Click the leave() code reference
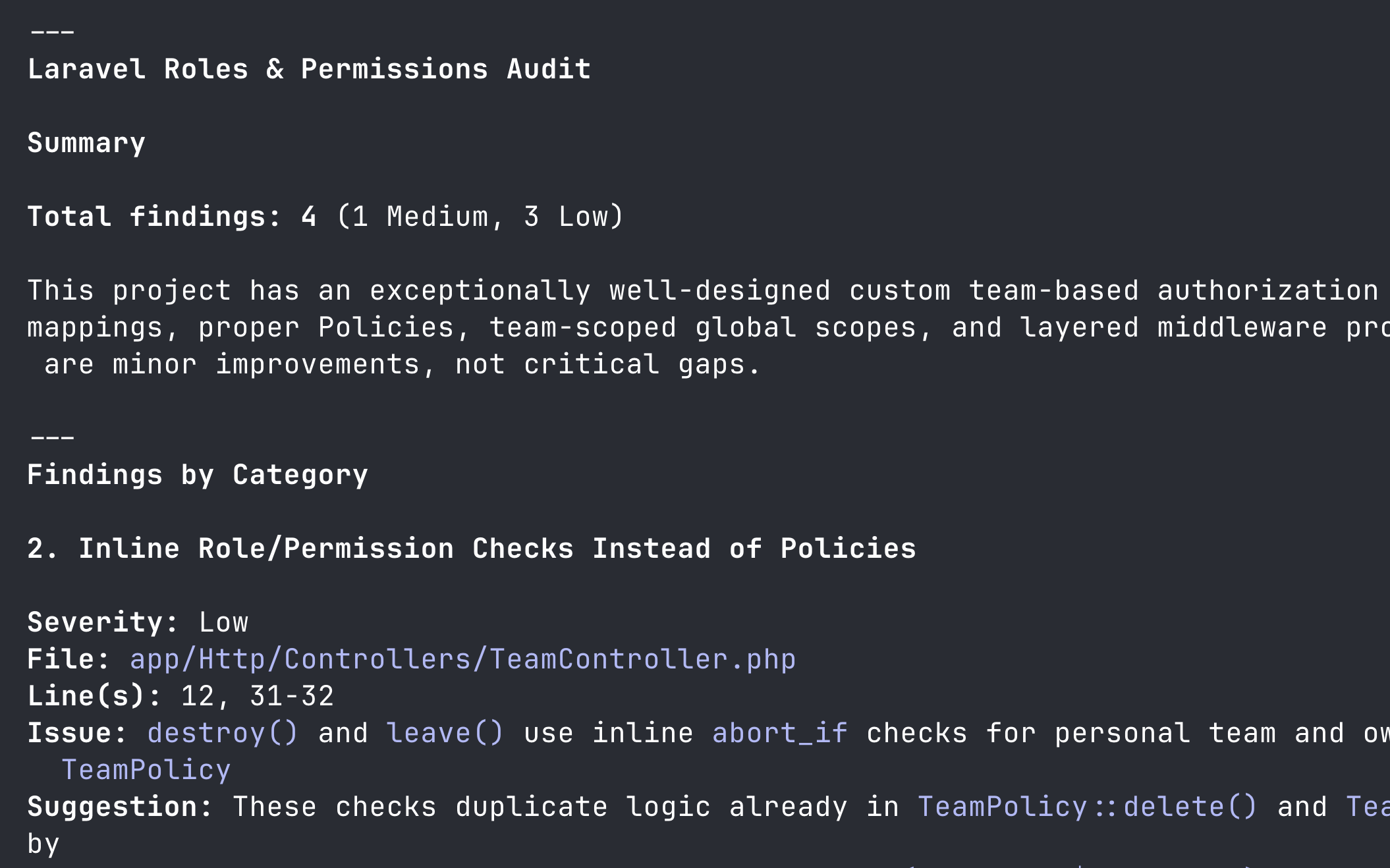This screenshot has width=1390, height=868. point(445,733)
